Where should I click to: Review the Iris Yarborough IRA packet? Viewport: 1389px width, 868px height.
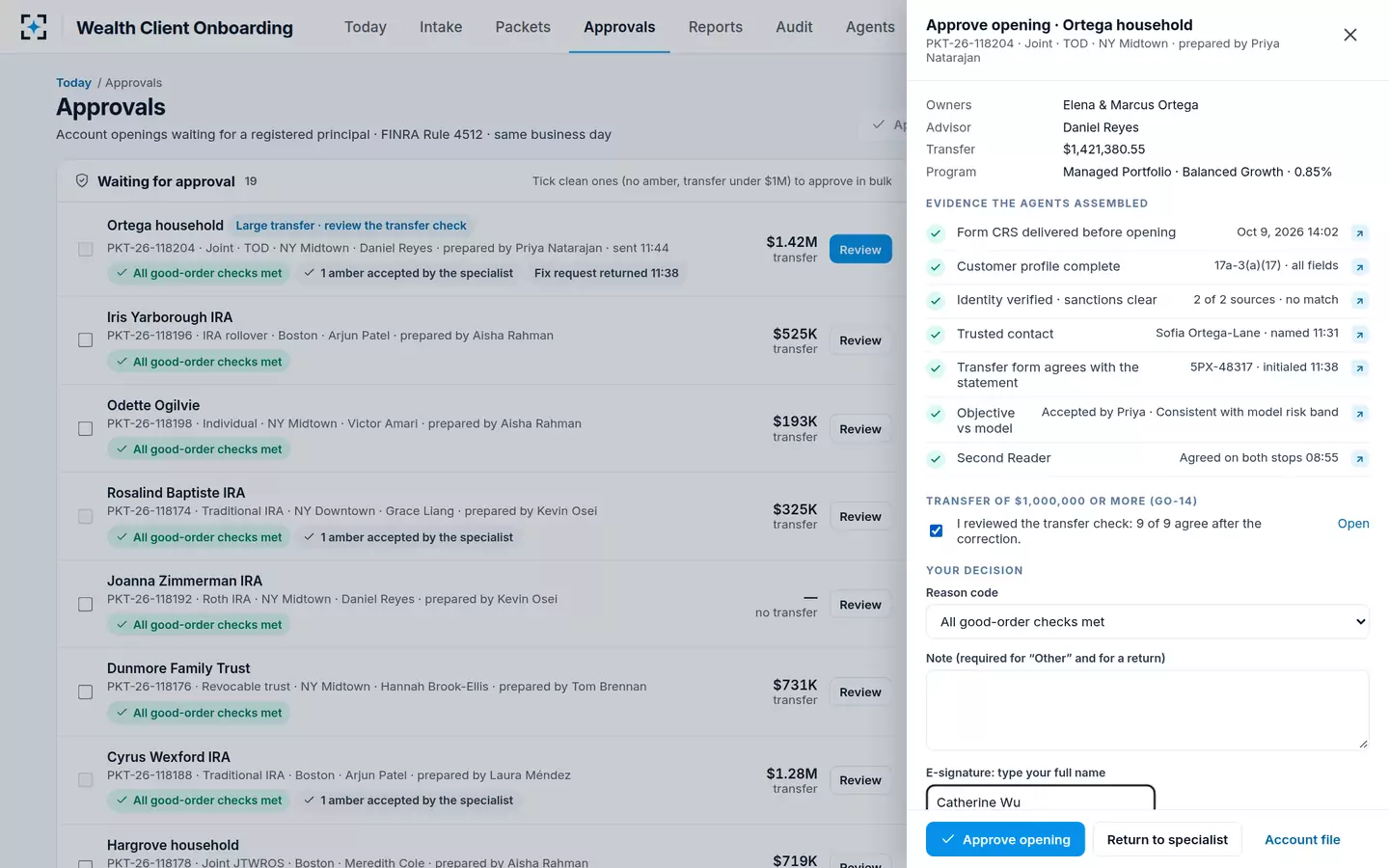click(x=860, y=340)
